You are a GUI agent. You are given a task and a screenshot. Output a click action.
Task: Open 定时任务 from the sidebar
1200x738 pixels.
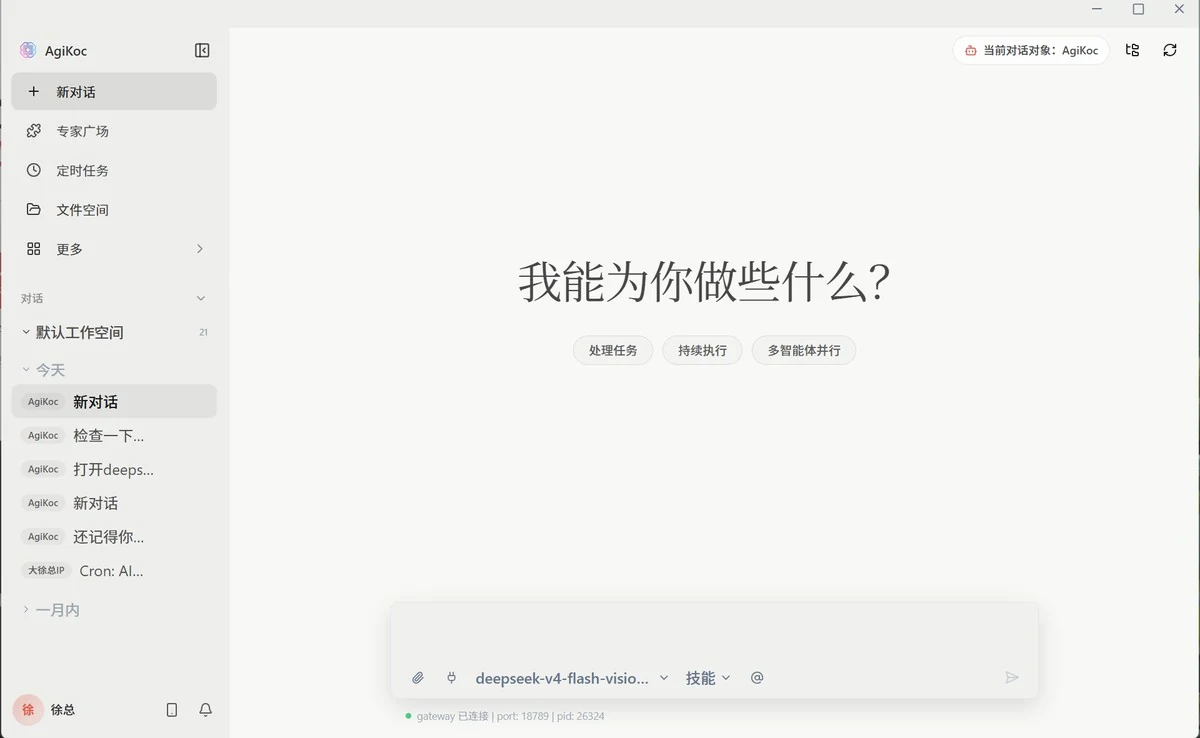point(114,170)
